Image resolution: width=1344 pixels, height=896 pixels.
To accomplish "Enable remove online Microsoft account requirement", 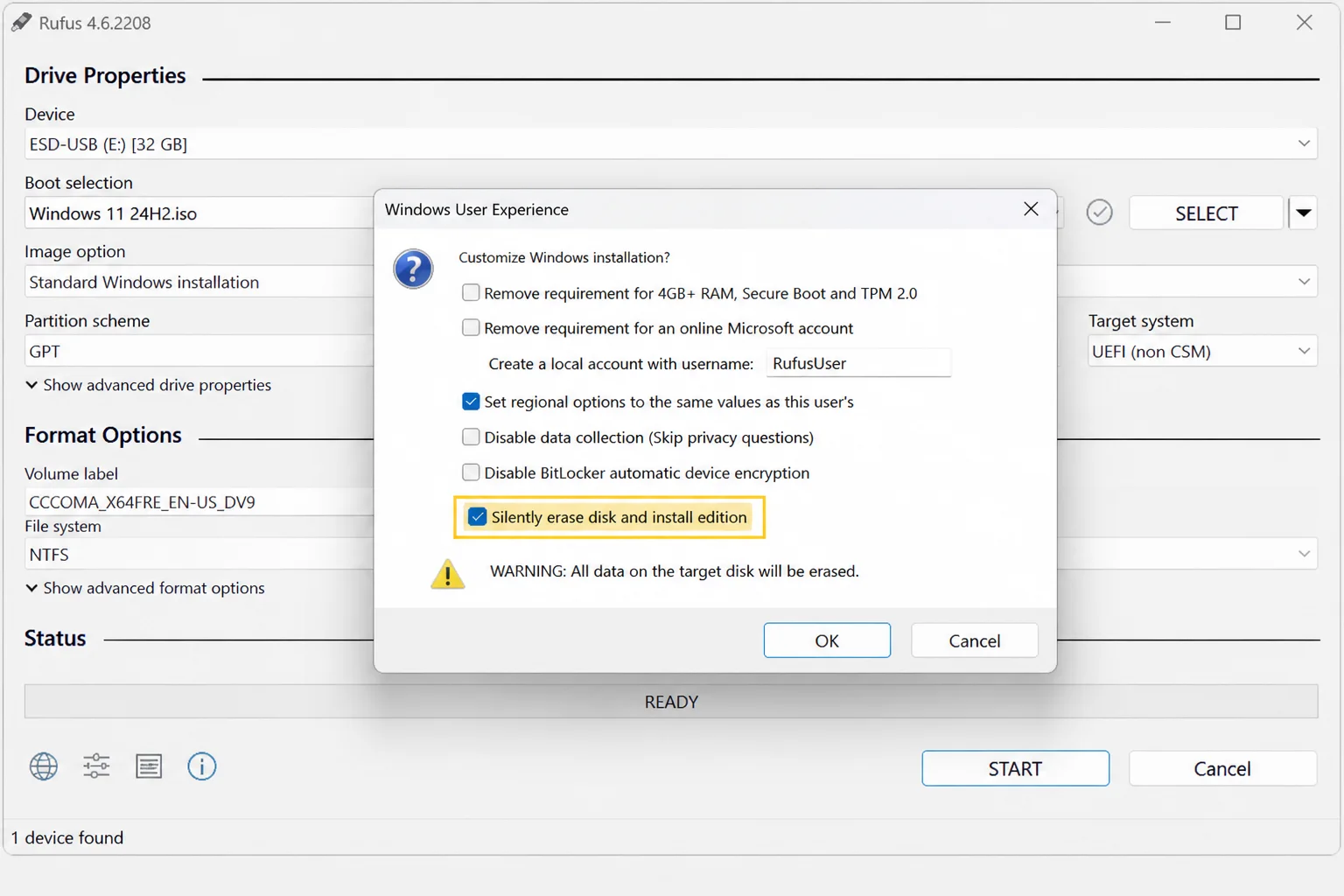I will click(471, 328).
